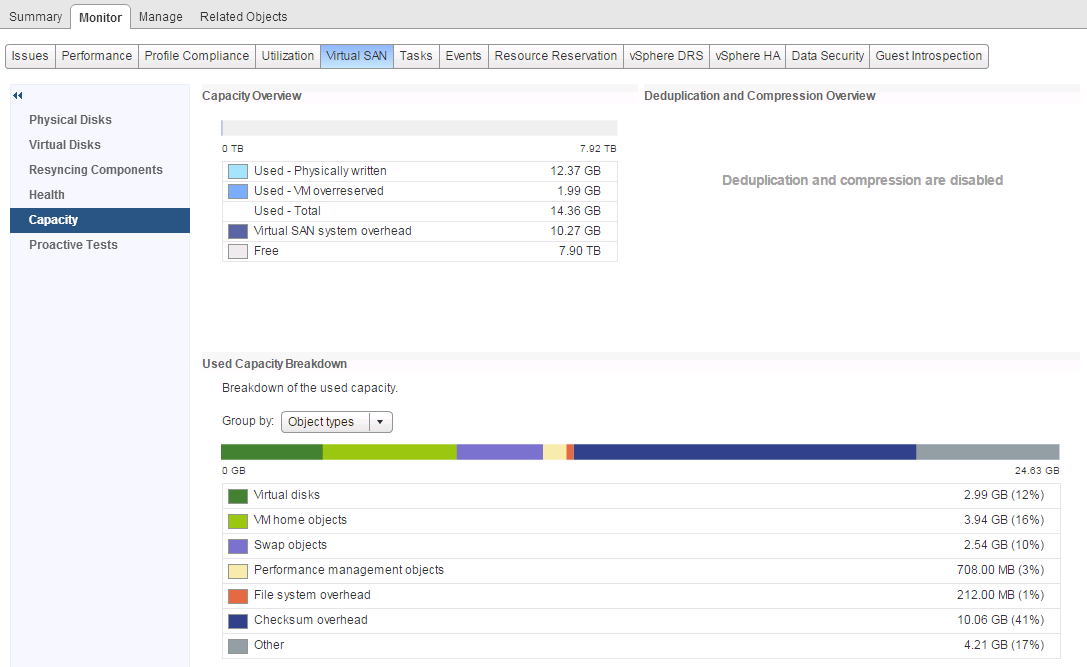The width and height of the screenshot is (1087, 667).
Task: Open Health in sidebar
Action: 100,195
